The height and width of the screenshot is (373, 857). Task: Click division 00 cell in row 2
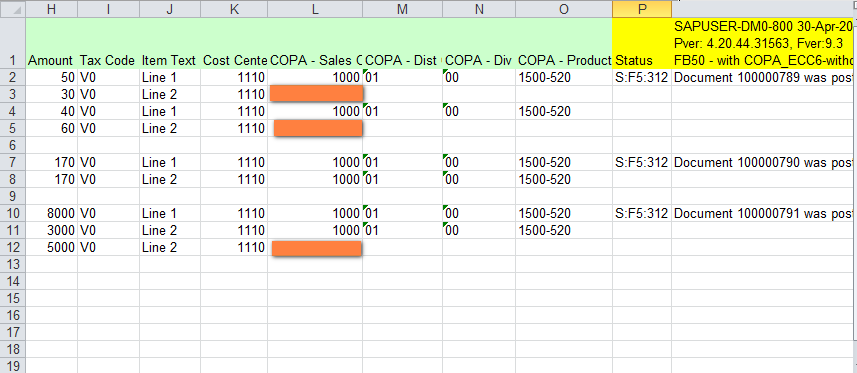[x=479, y=78]
